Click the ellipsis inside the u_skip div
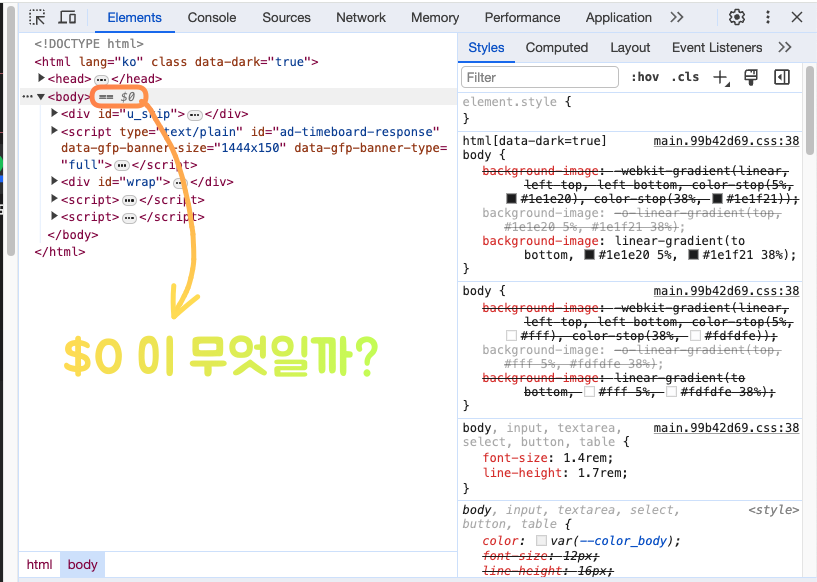This screenshot has height=582, width=817. pos(195,115)
